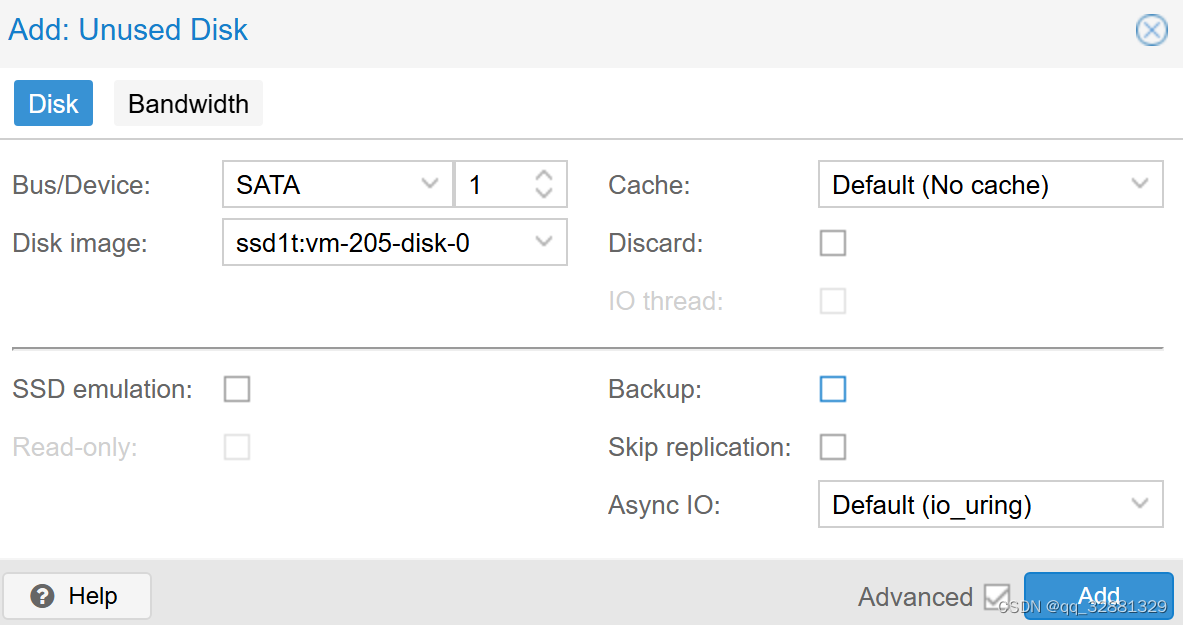Toggle the SSD emulation checkbox

click(x=237, y=389)
